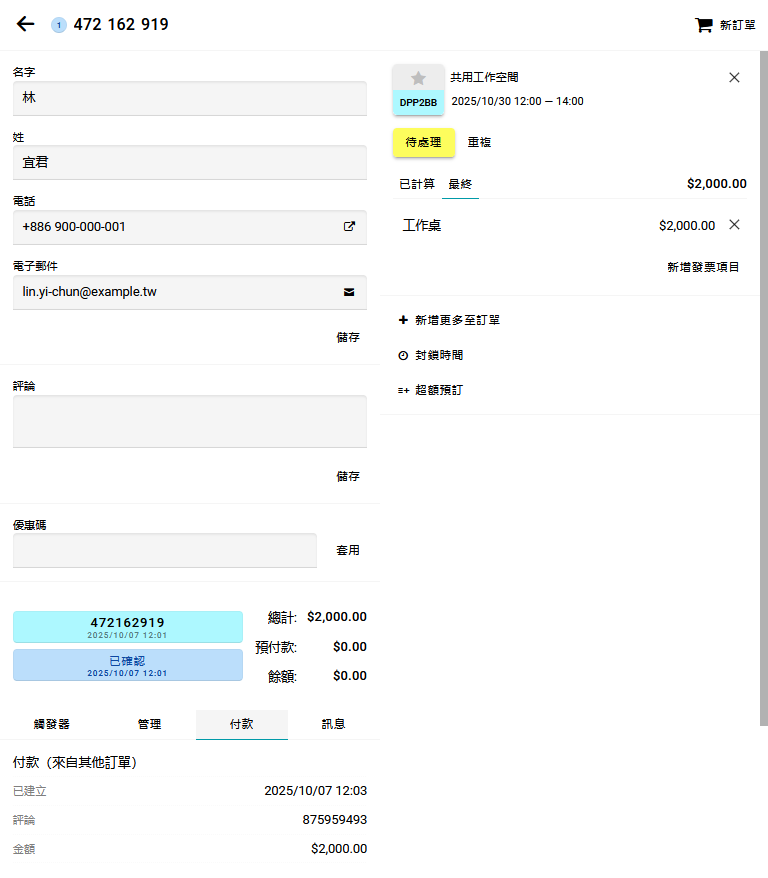Switch to the 已計算 price tab
768x878 pixels.
416,184
